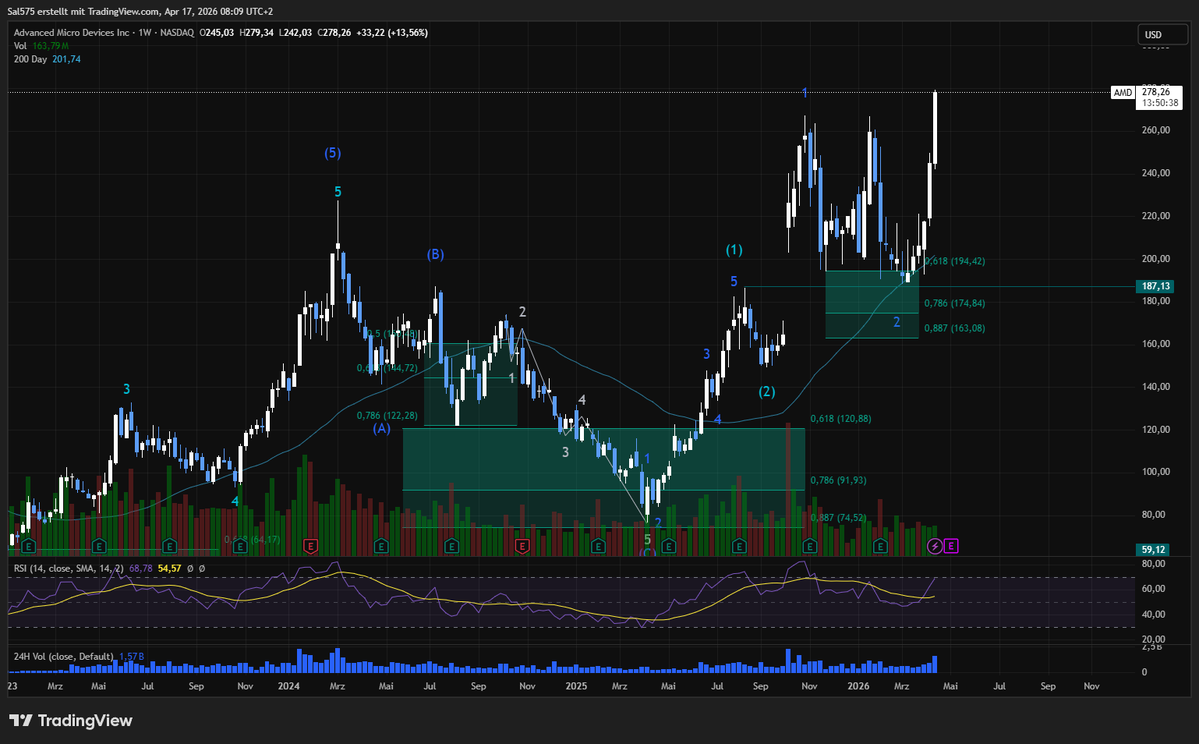1199x744 pixels.
Task: Click the 2026 label on time axis
Action: point(858,686)
